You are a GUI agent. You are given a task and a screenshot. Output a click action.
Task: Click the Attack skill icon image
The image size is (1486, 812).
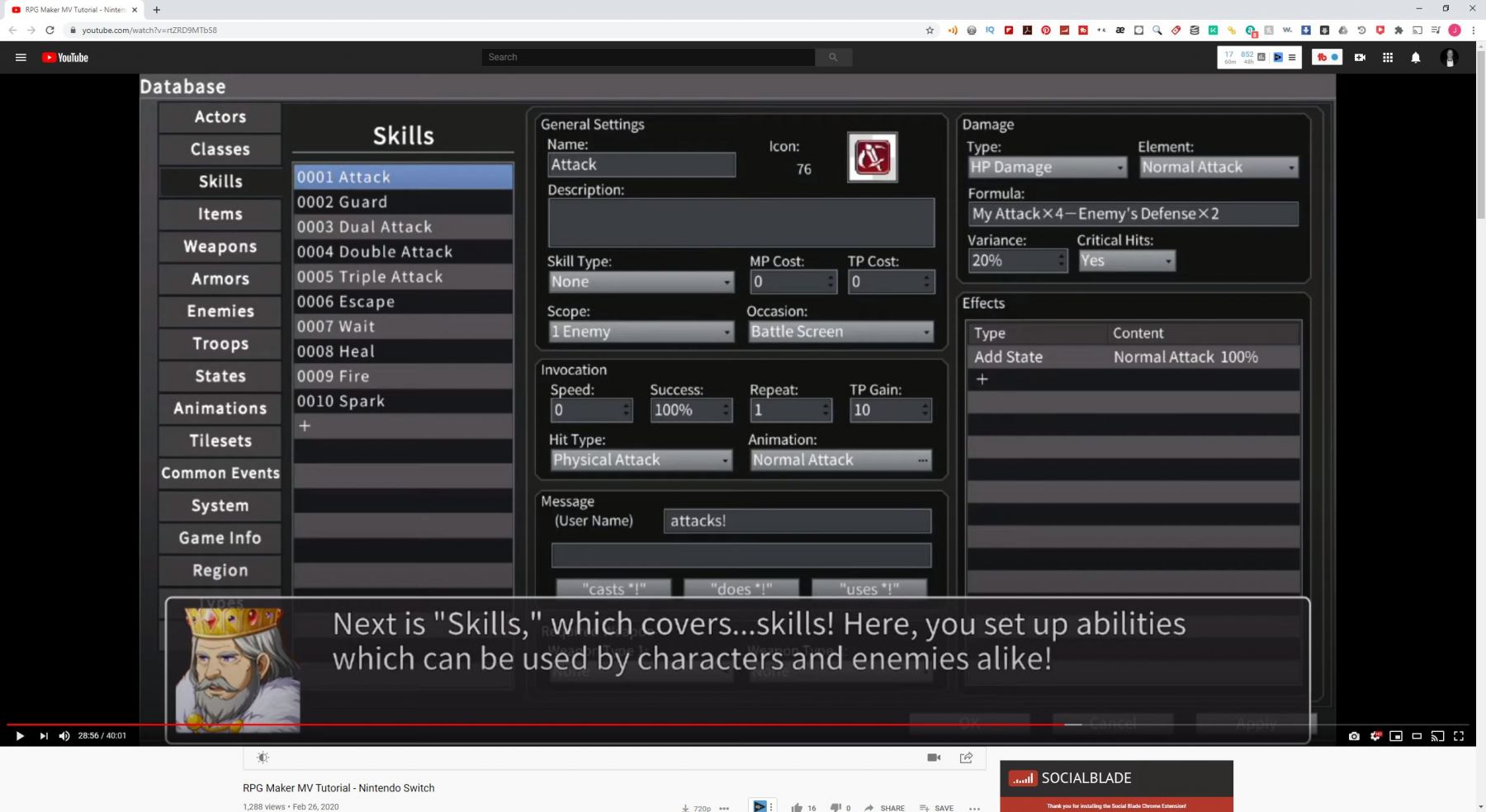[873, 157]
